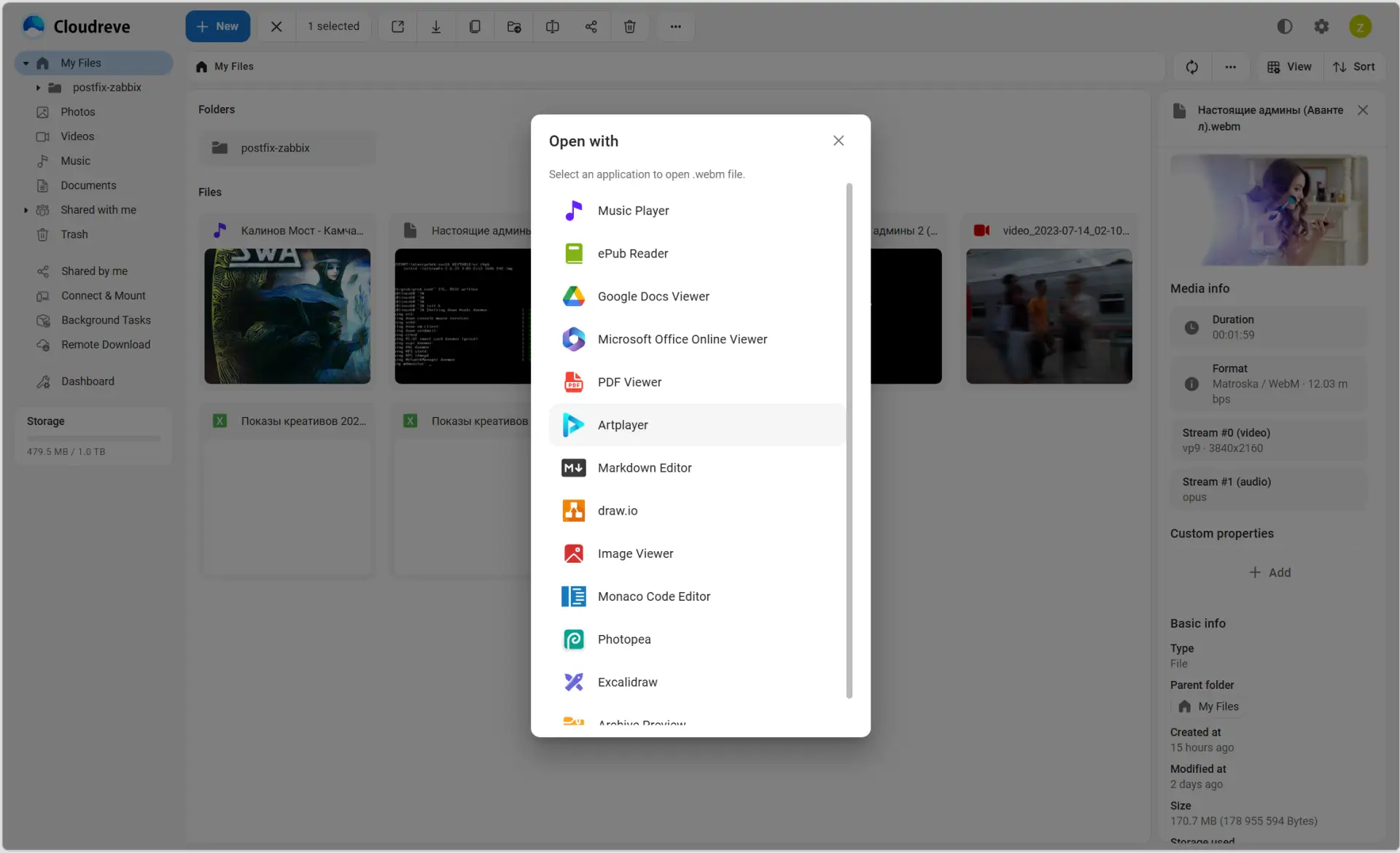Click the Duration media info entry
1400x853 pixels.
(x=1269, y=327)
